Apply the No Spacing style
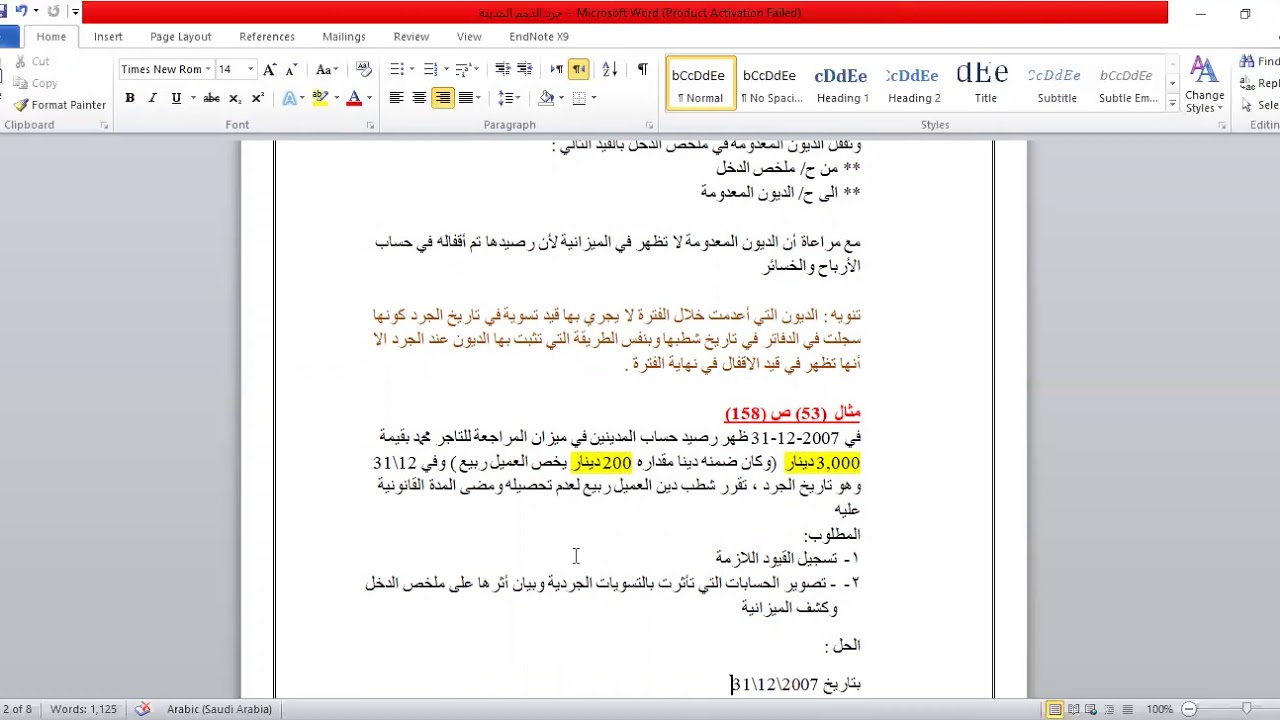The image size is (1280, 720). (771, 84)
